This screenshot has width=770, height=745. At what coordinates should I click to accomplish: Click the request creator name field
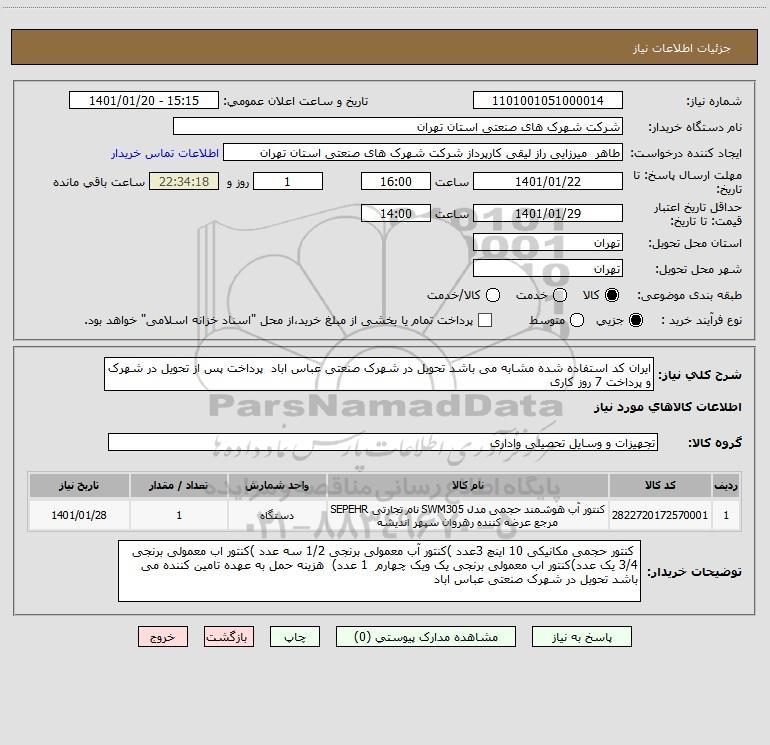click(423, 153)
